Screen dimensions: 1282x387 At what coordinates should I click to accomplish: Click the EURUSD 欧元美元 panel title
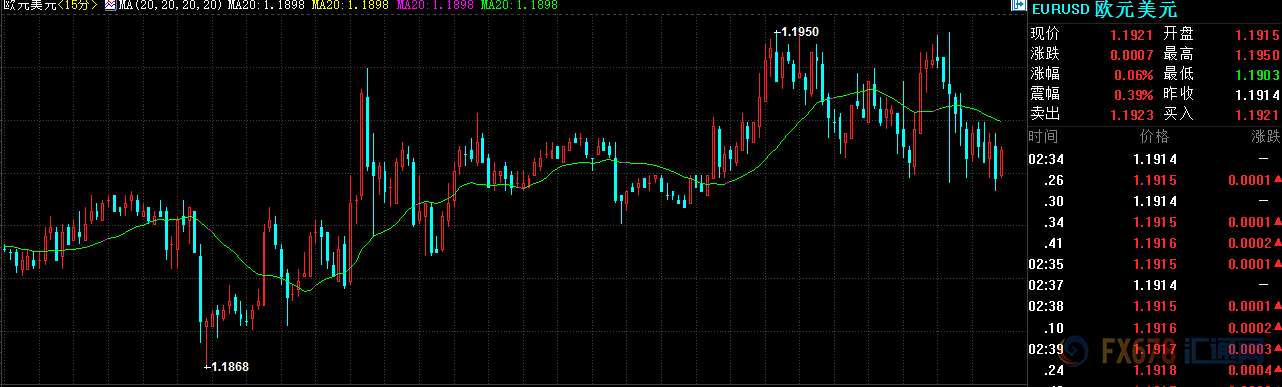click(1105, 10)
